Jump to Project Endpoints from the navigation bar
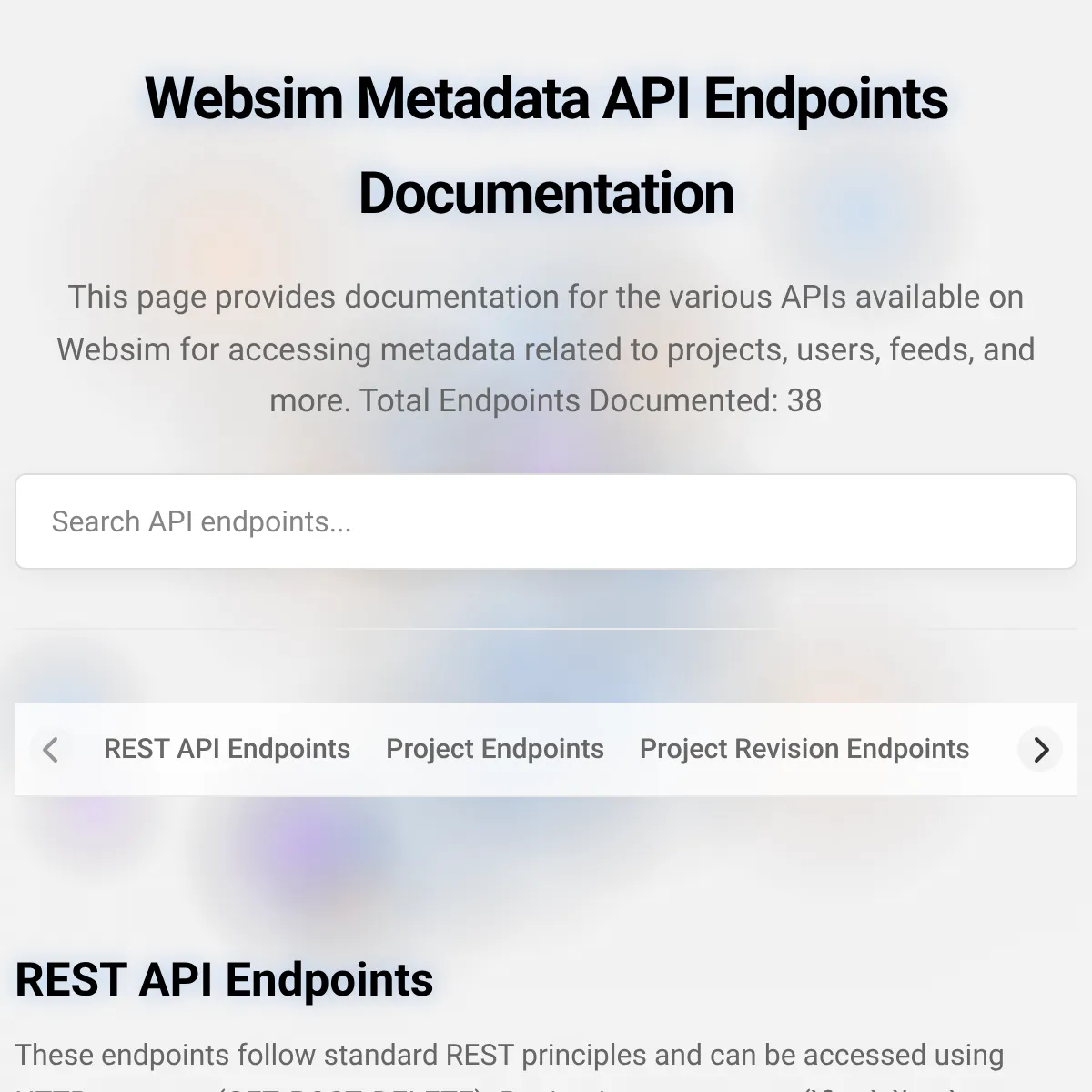 pyautogui.click(x=495, y=749)
